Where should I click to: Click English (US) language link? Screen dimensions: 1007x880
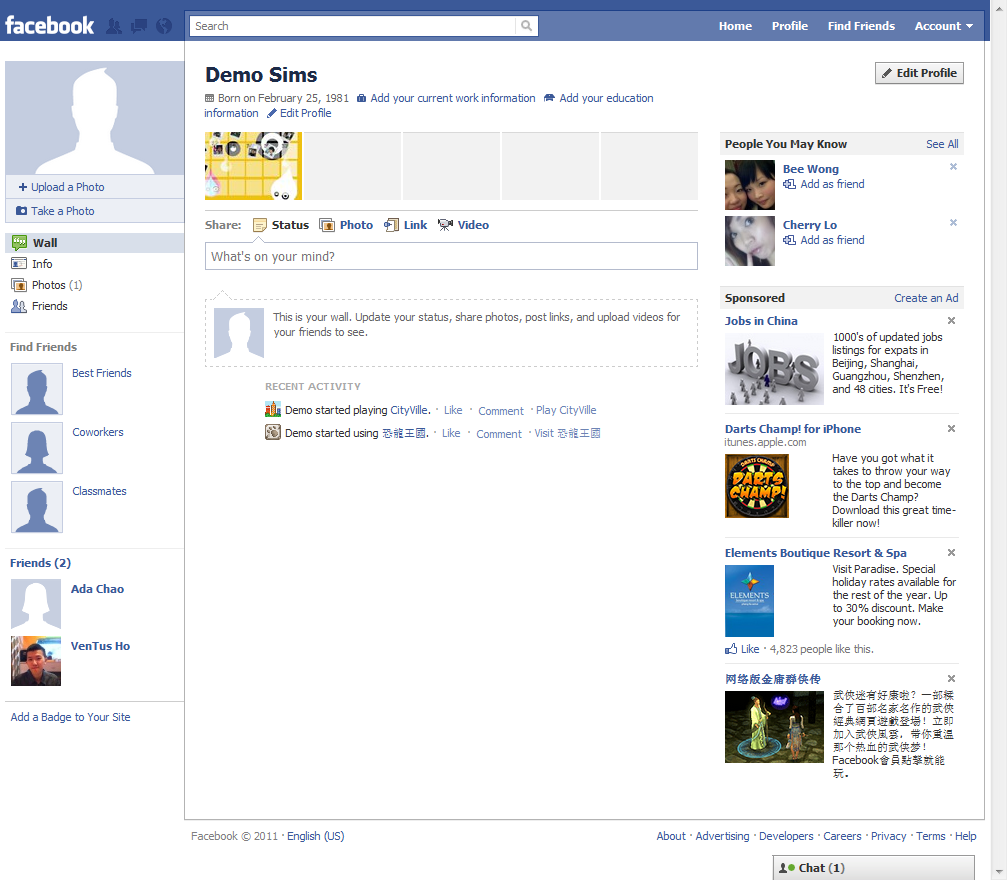315,836
